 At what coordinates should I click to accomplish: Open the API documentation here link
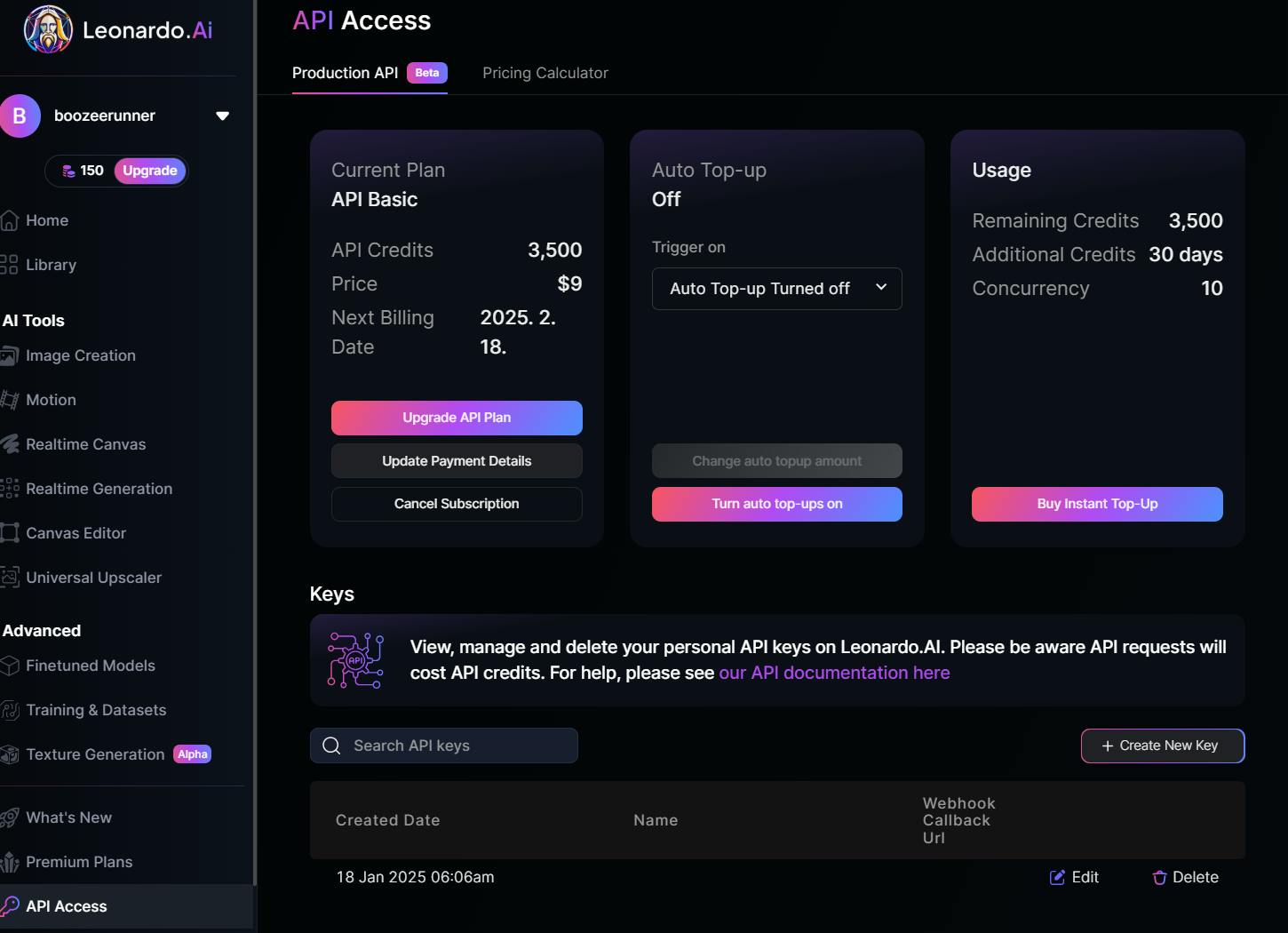[834, 673]
